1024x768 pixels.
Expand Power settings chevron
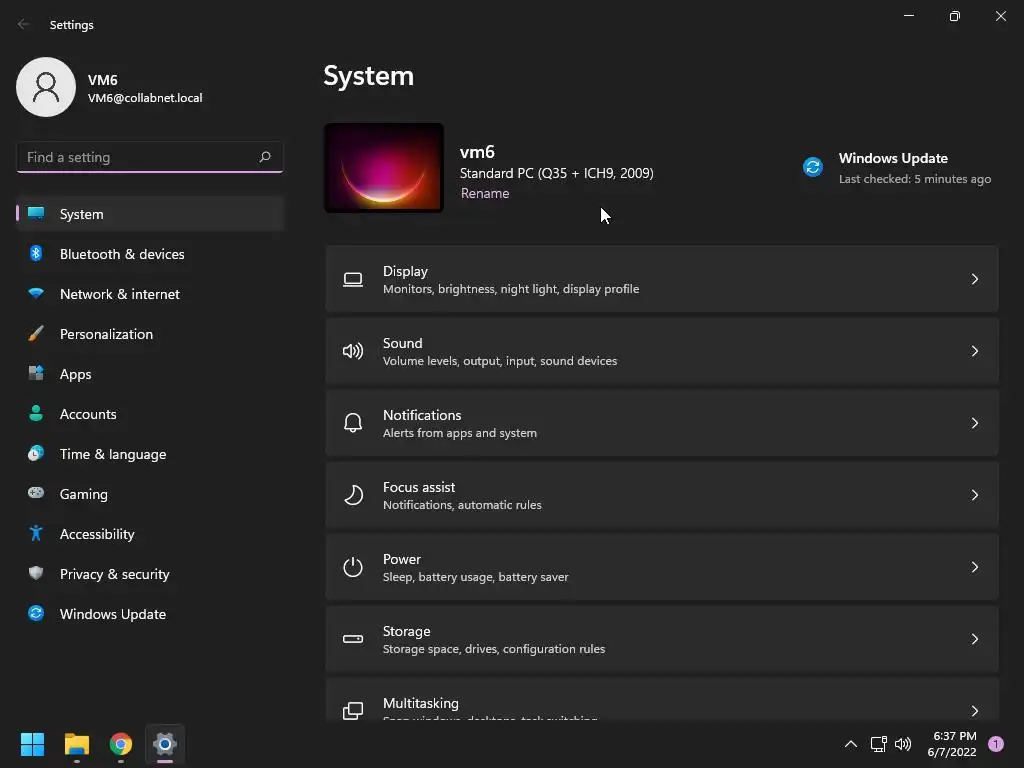[x=974, y=567]
